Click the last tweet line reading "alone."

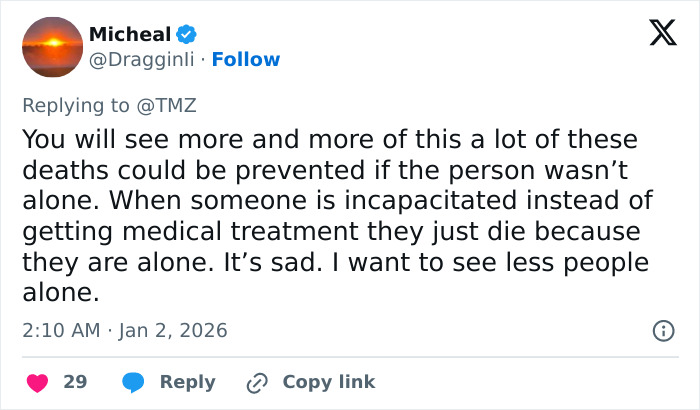click(61, 293)
